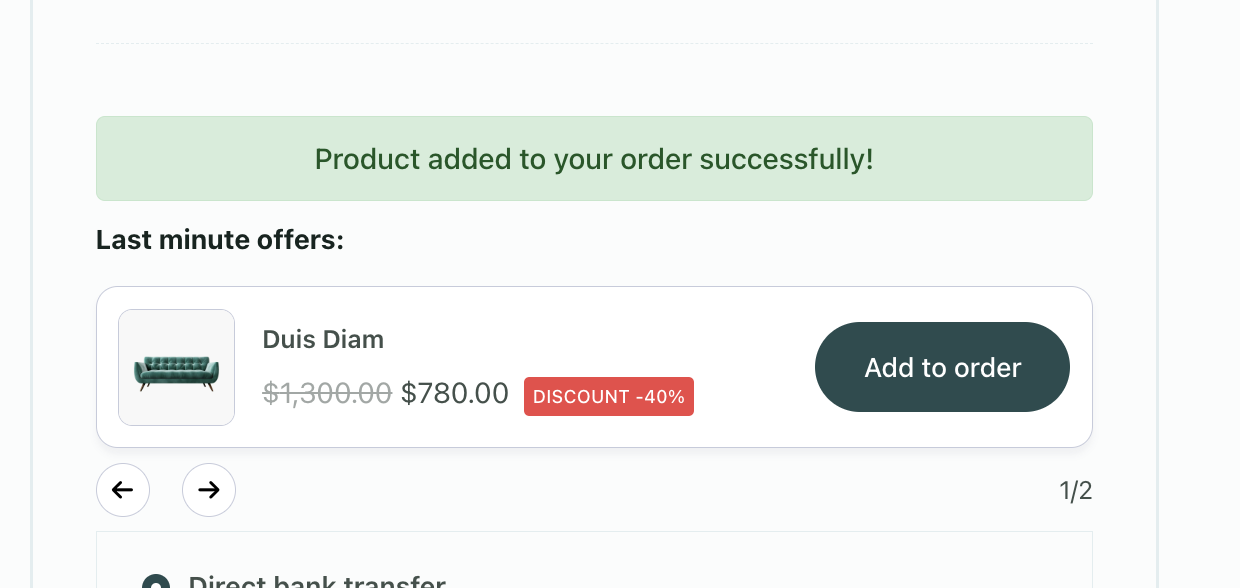Click the Add to order button

[x=942, y=367]
